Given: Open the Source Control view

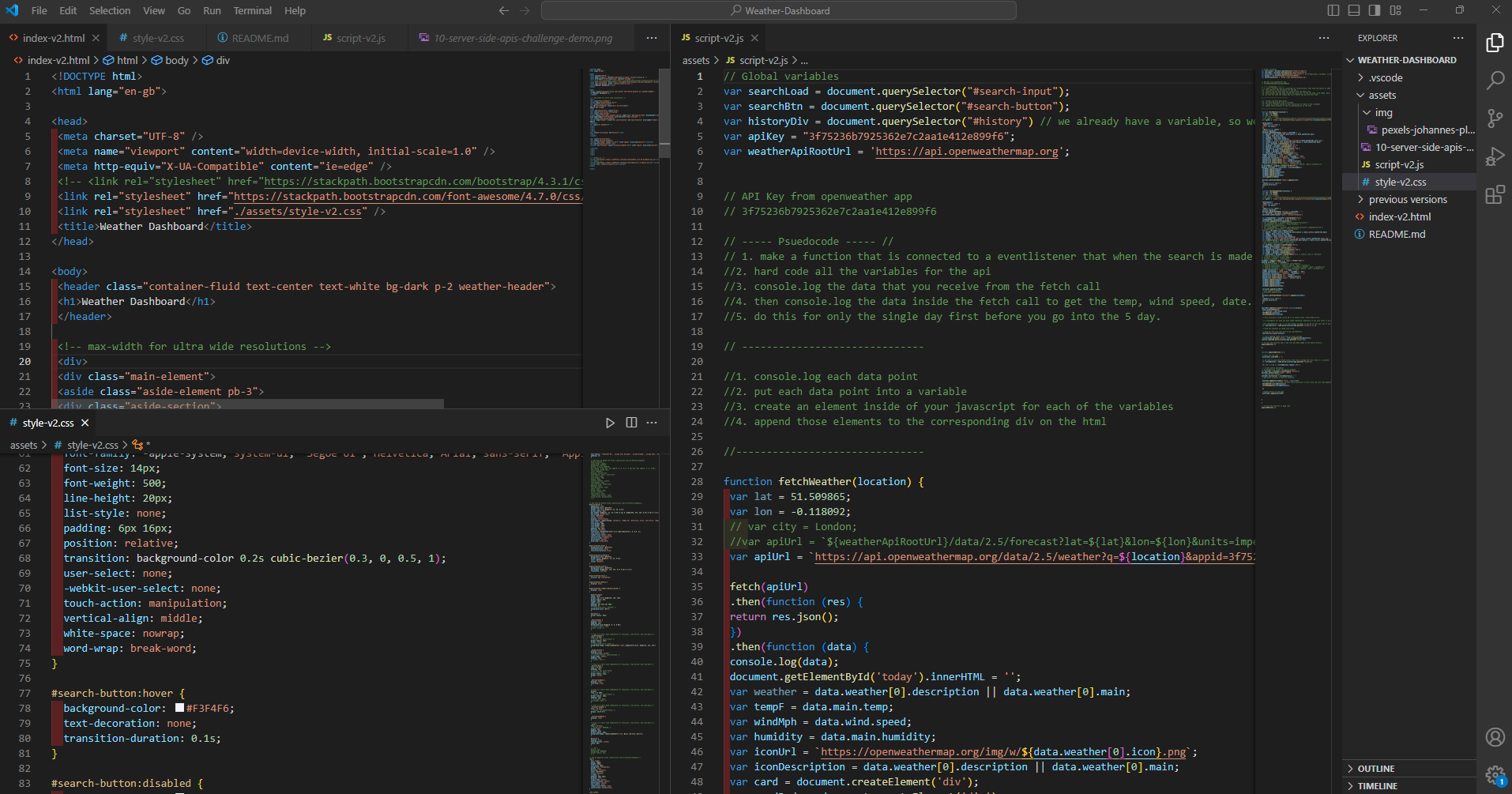Looking at the screenshot, I should coord(1495,119).
